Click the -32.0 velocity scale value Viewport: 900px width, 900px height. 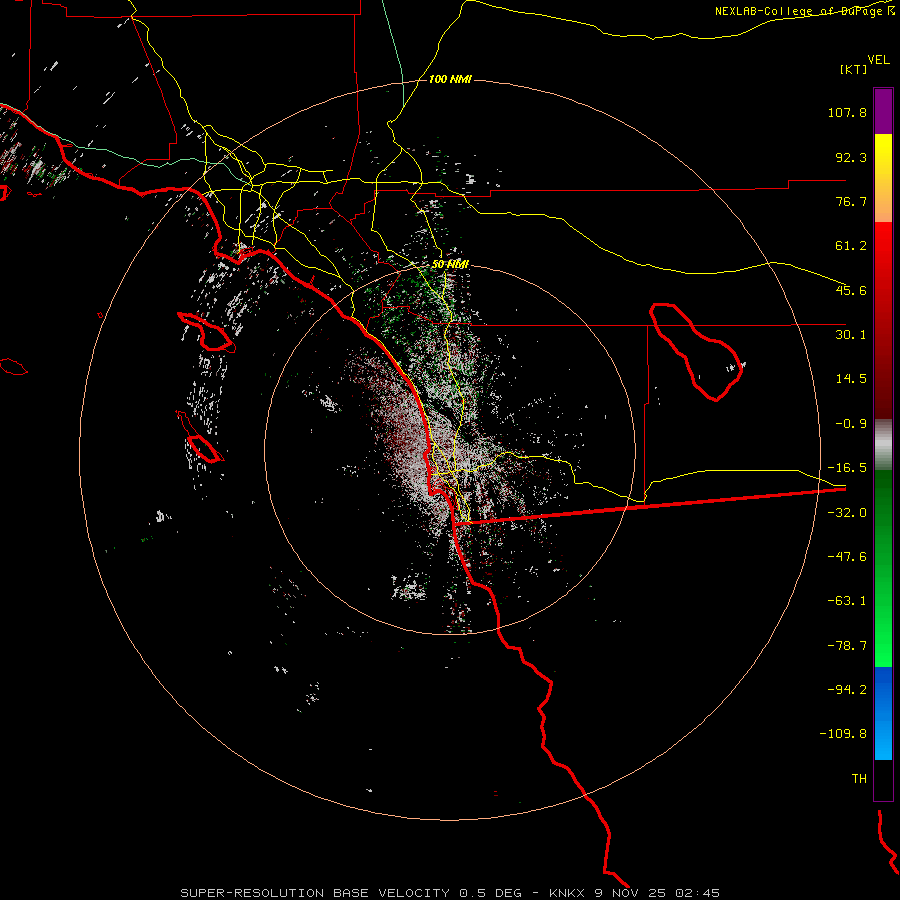(847, 513)
